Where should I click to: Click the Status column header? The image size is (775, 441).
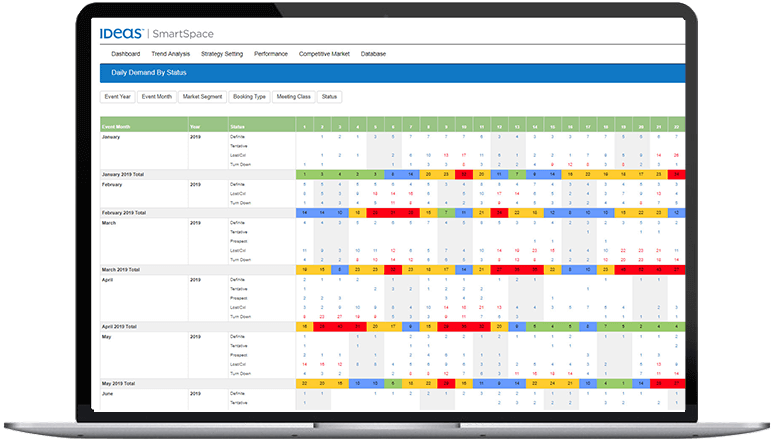coord(237,127)
